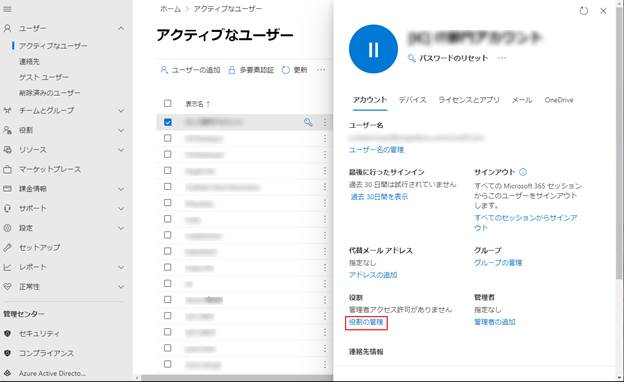This screenshot has width=624, height=382.
Task: Switch to the アカウント tab
Action: [370, 100]
